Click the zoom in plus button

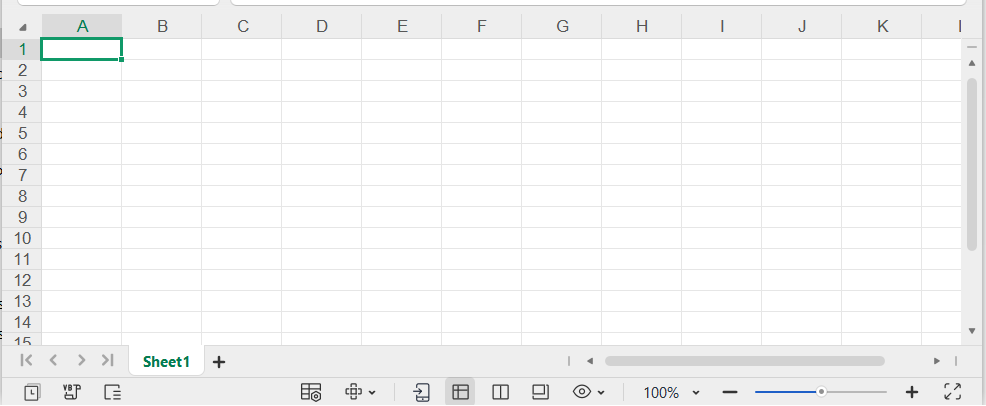pyautogui.click(x=911, y=392)
